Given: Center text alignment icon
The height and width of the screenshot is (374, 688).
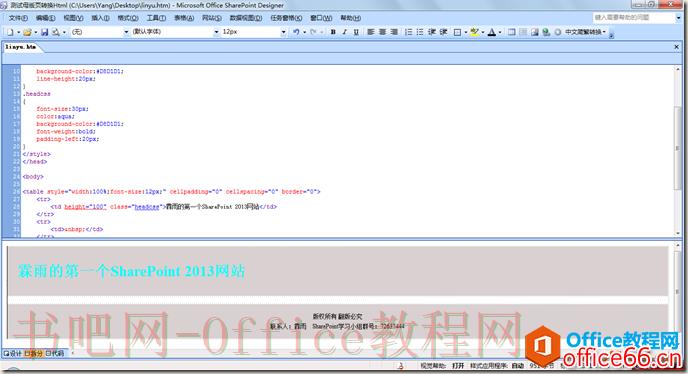Looking at the screenshot, I should [x=383, y=32].
